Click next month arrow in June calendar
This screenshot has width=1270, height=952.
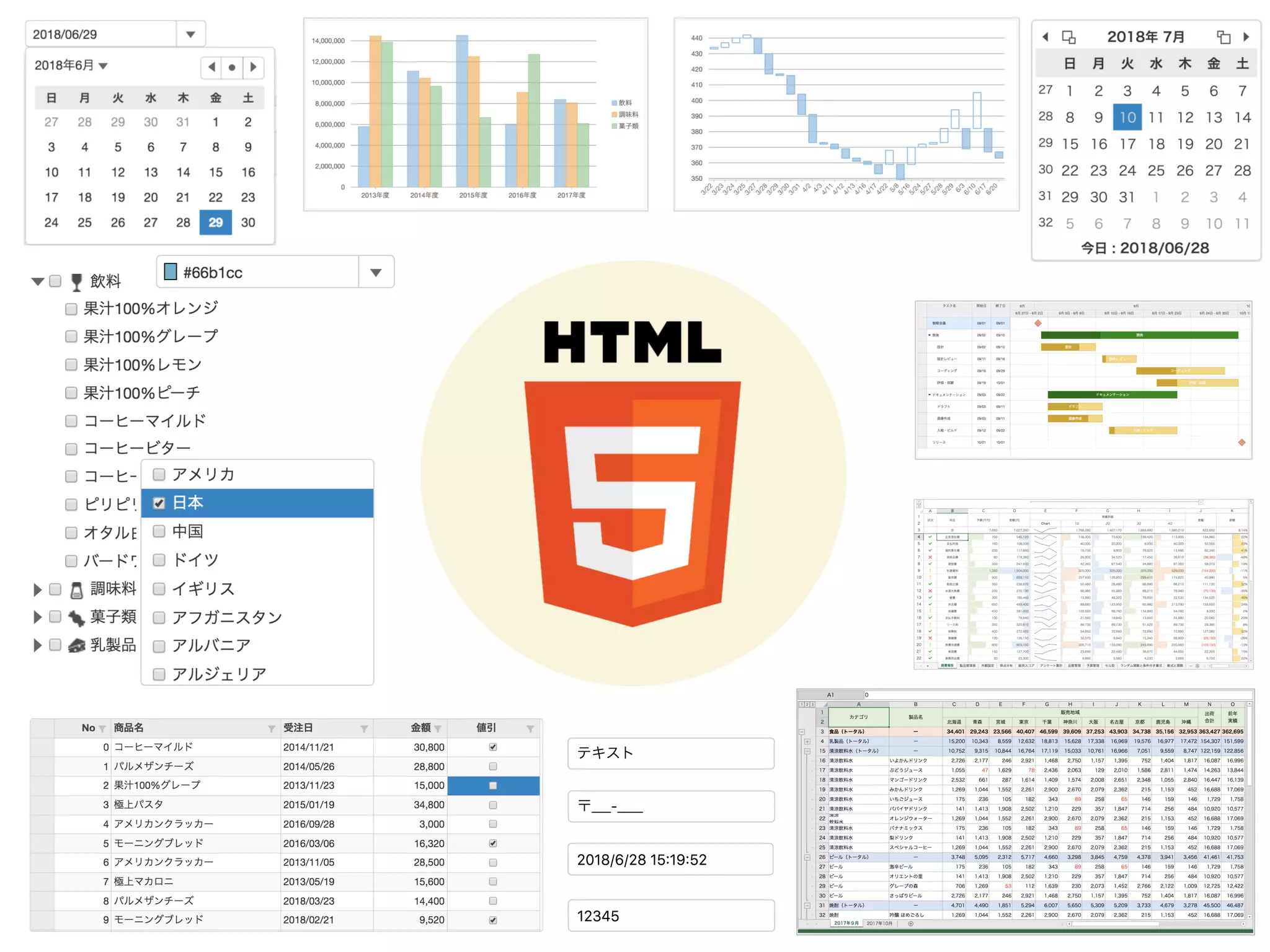click(253, 67)
